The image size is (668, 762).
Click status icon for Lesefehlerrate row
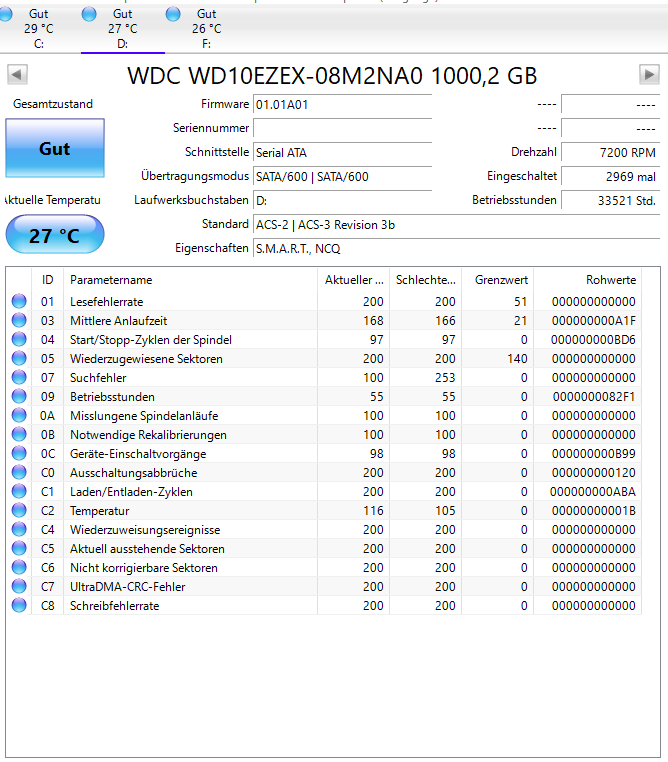[x=19, y=301]
